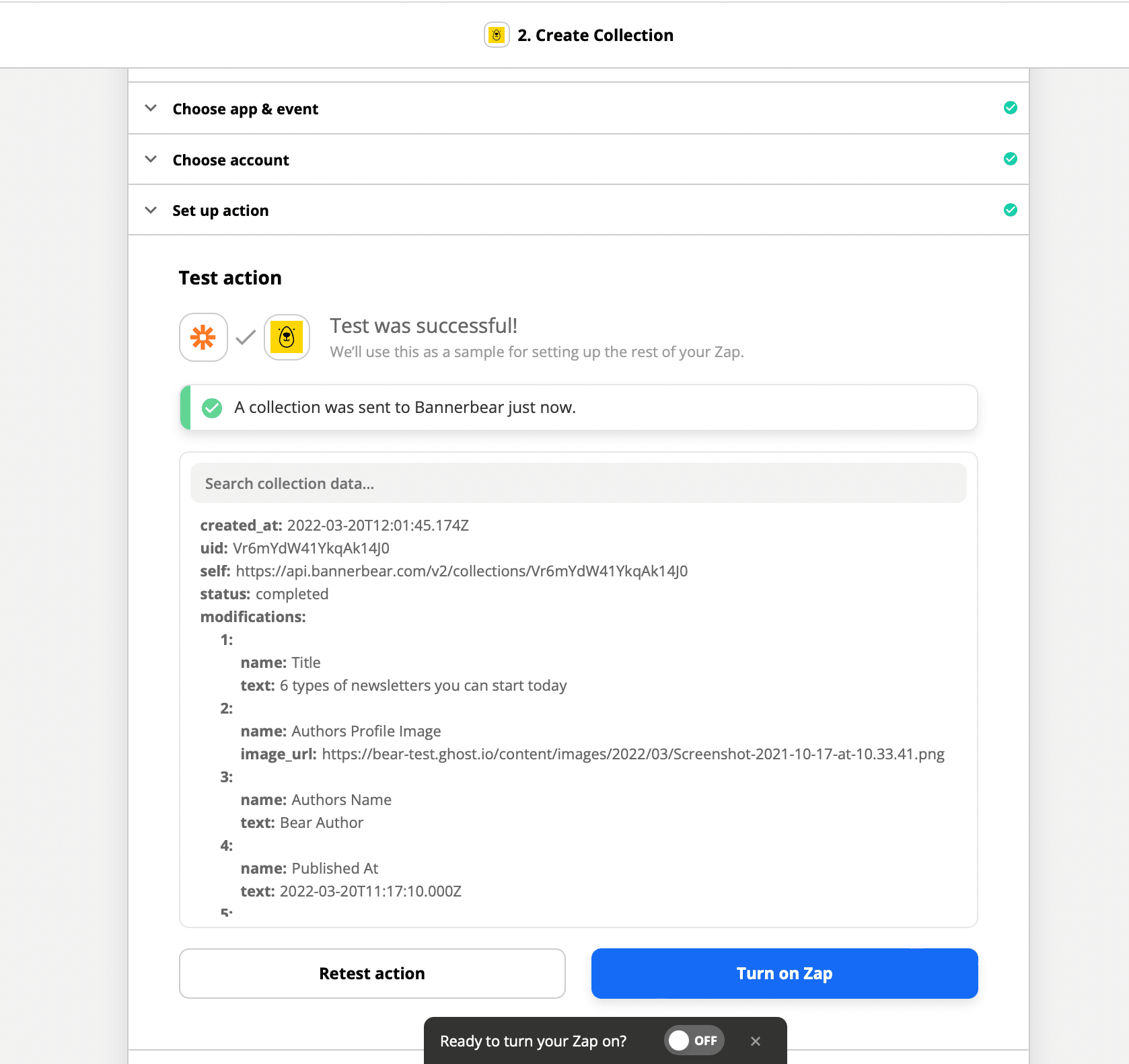Click the green check beside Set up action
Viewport: 1129px width, 1064px height.
click(x=1010, y=210)
